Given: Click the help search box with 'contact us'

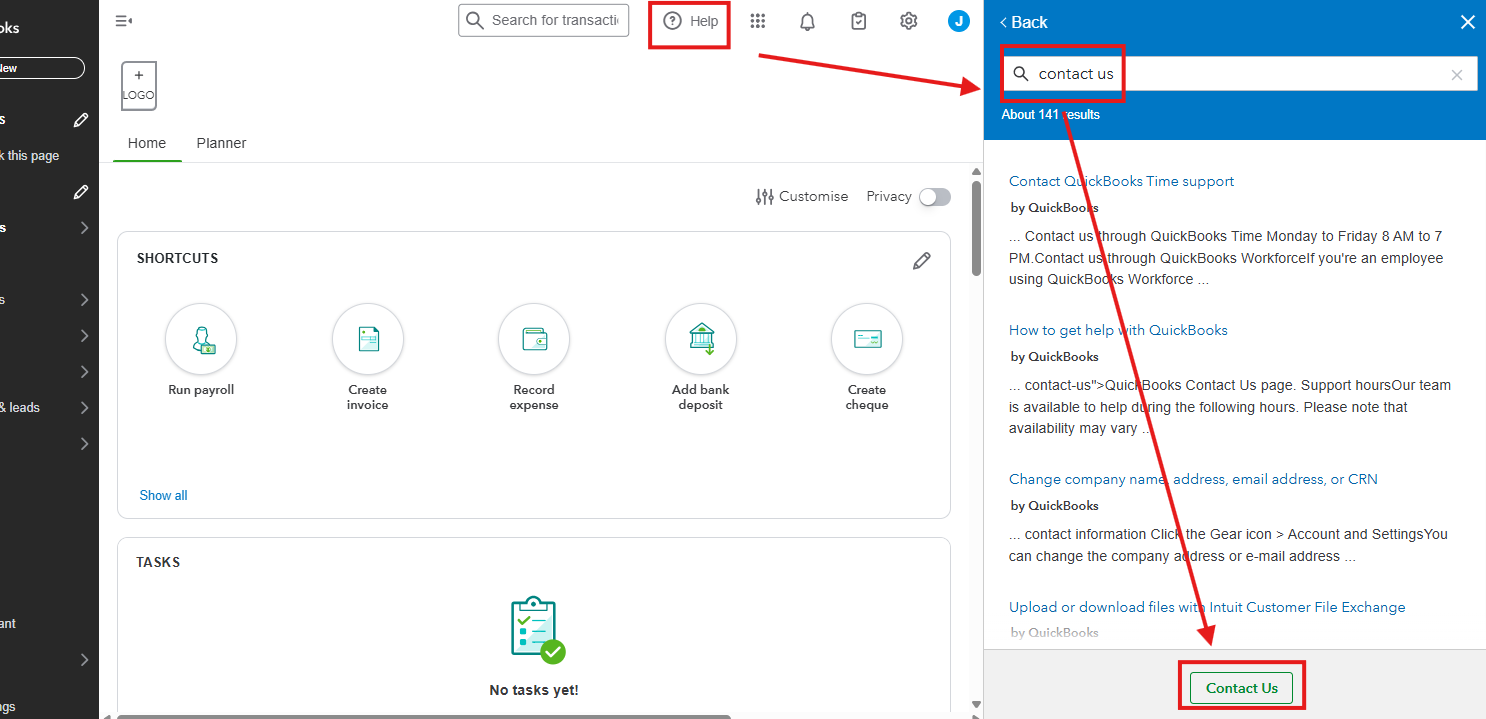Looking at the screenshot, I should pyautogui.click(x=1239, y=74).
